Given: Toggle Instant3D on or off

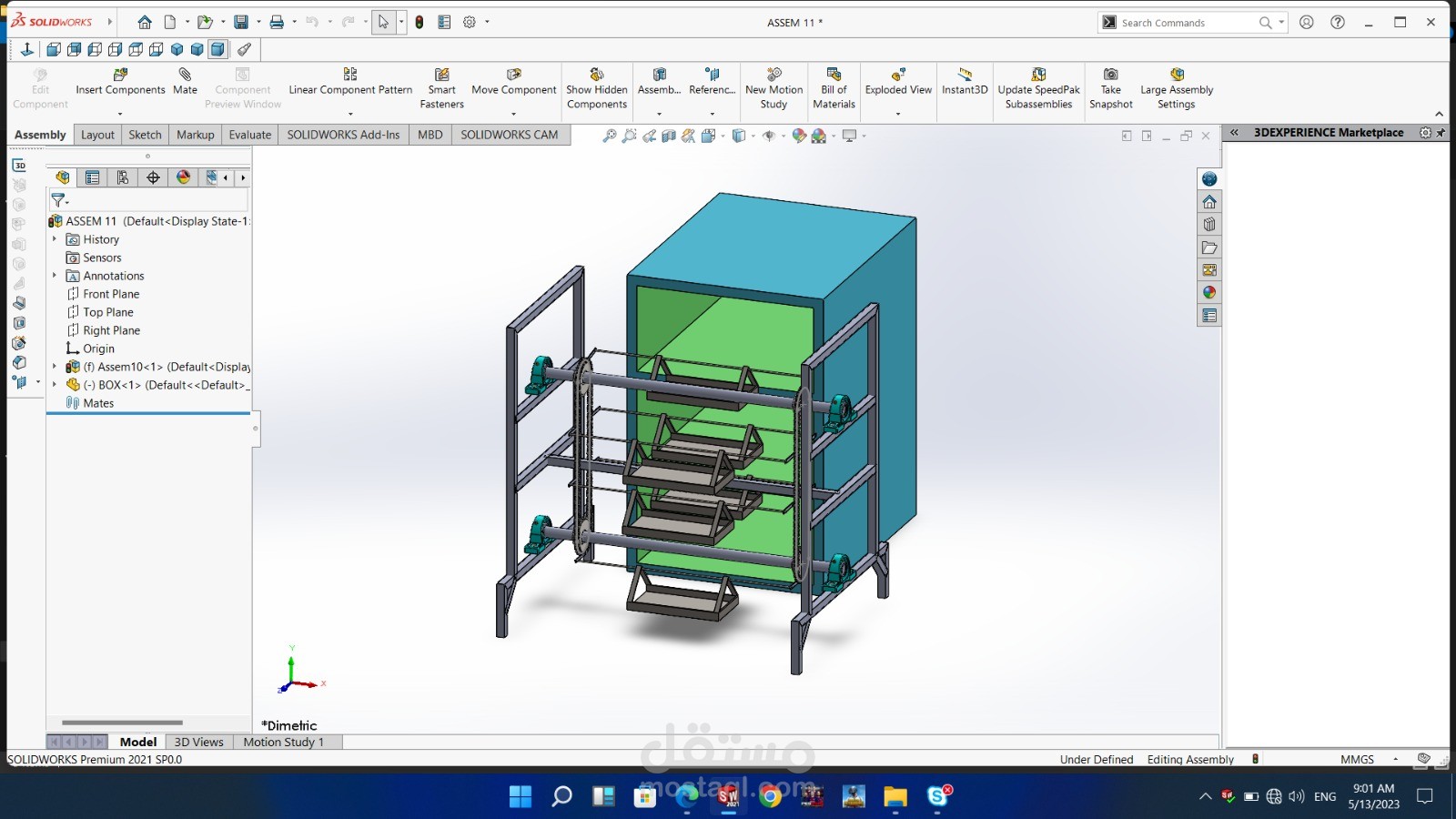Looking at the screenshot, I should [965, 82].
